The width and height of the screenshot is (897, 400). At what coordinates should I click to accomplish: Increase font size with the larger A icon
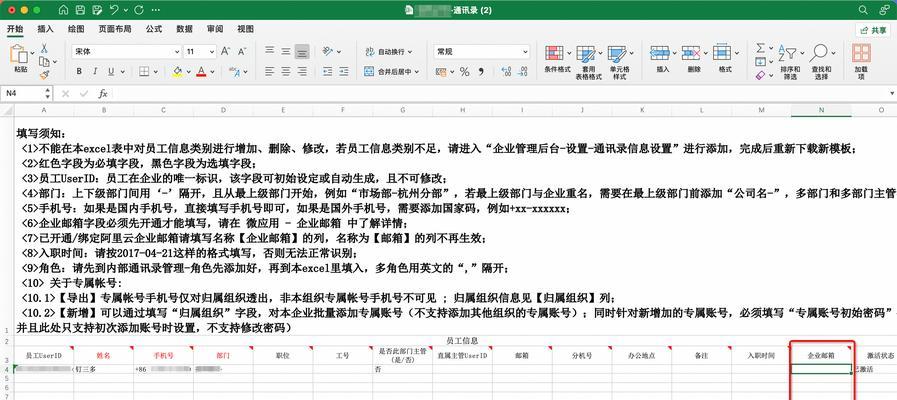(x=225, y=52)
